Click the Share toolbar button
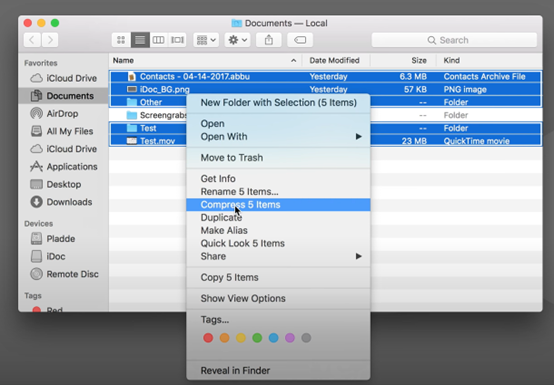554x385 pixels. click(269, 40)
